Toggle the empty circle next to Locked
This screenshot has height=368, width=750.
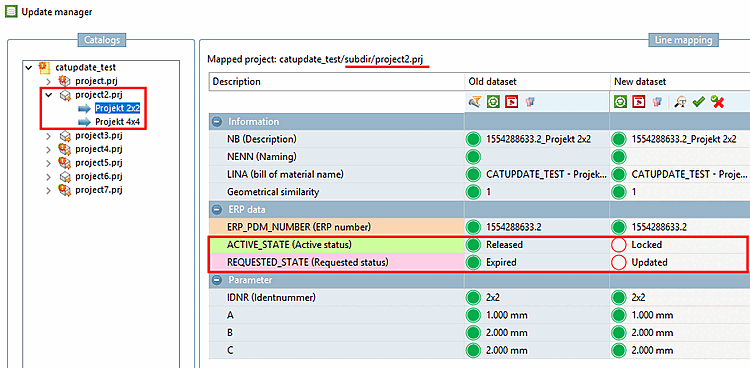coord(619,245)
